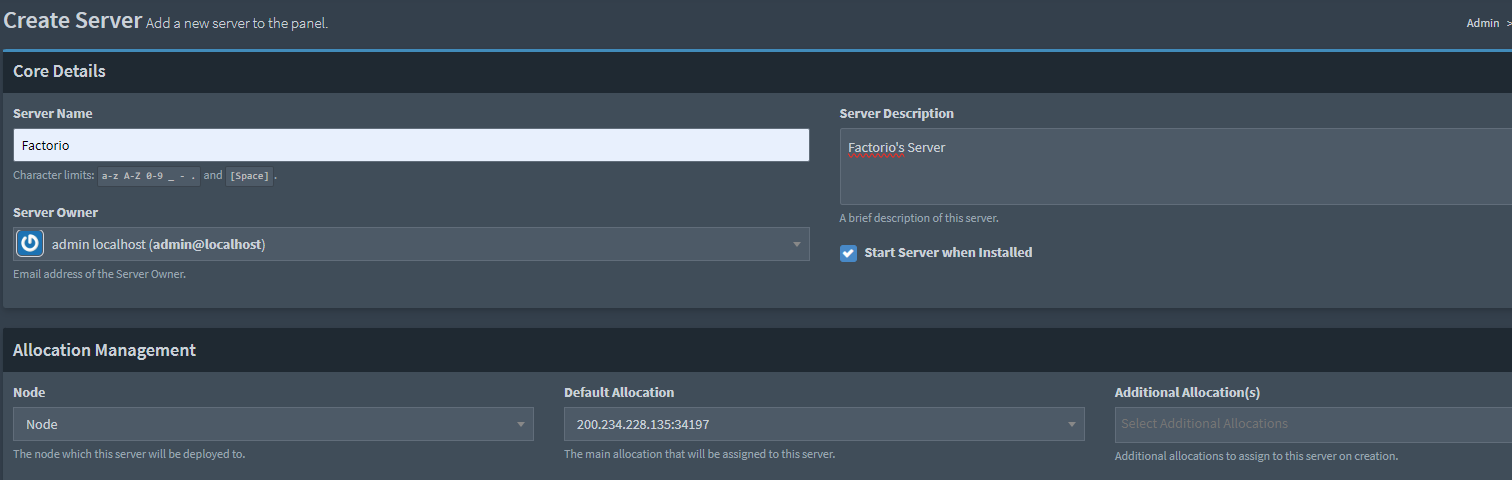The image size is (1512, 480).
Task: Click the Default Allocation dropdown arrow
Action: (1071, 424)
